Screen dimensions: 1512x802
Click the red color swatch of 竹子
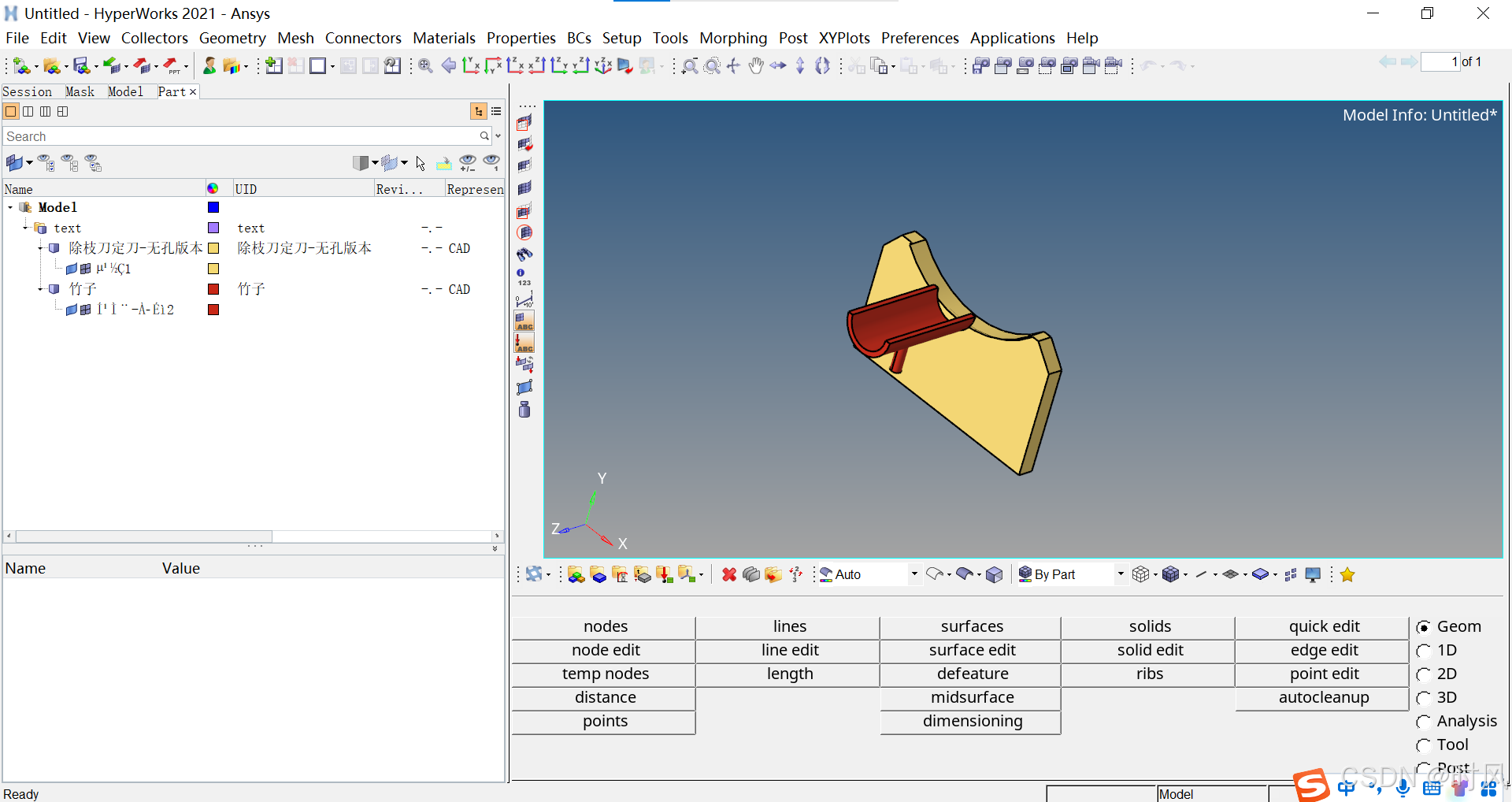213,289
